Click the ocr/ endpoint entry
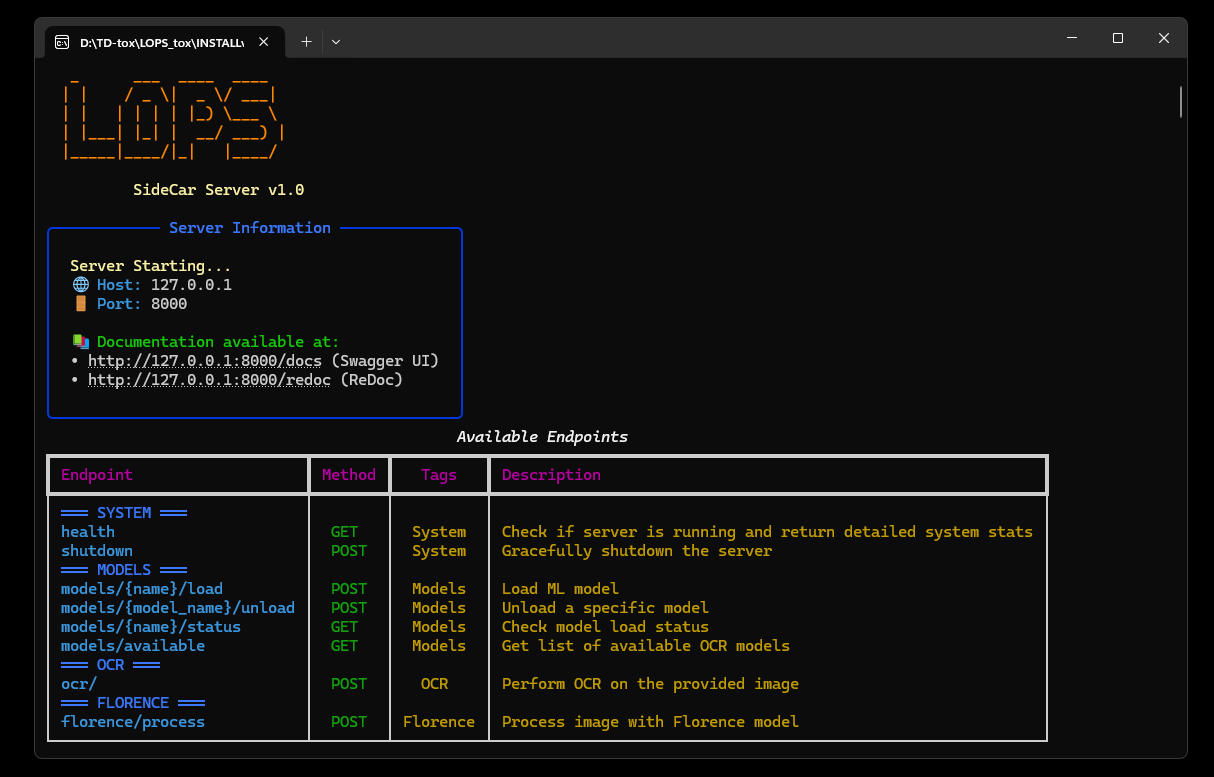 pos(78,683)
